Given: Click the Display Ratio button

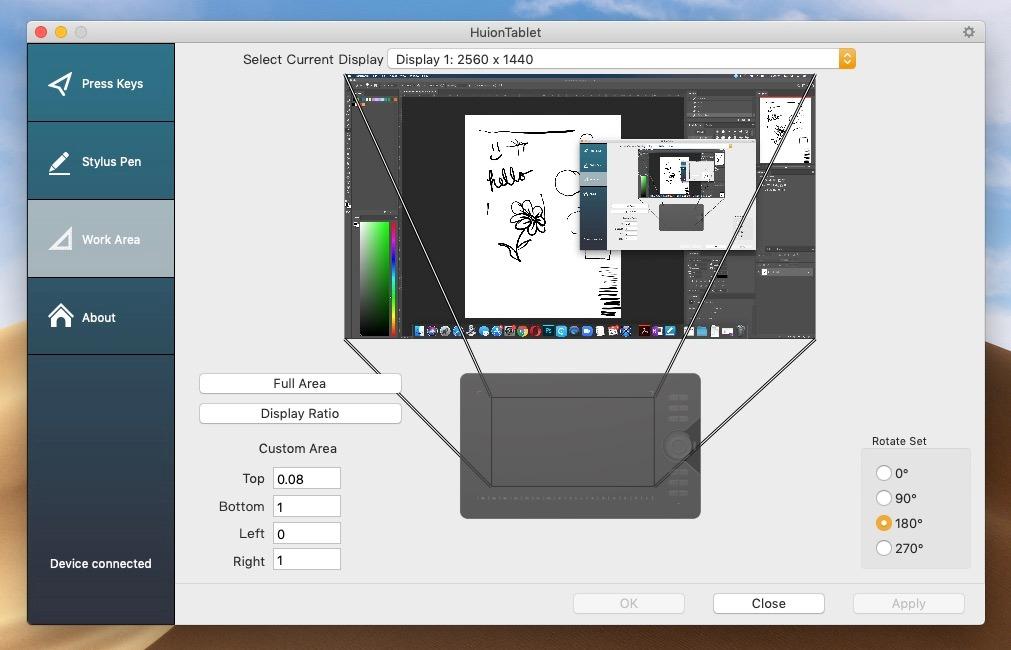Looking at the screenshot, I should tap(300, 413).
